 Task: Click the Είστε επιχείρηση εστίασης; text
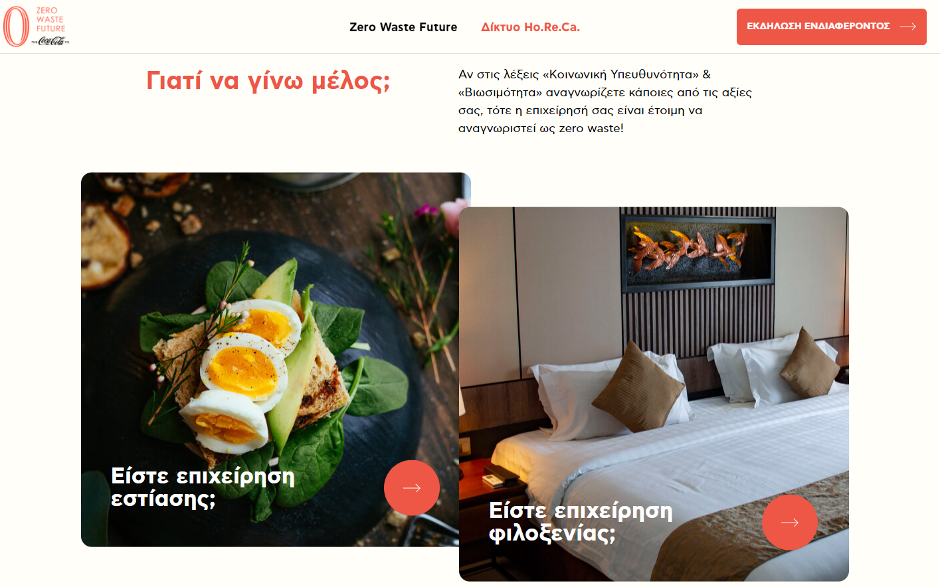(203, 487)
